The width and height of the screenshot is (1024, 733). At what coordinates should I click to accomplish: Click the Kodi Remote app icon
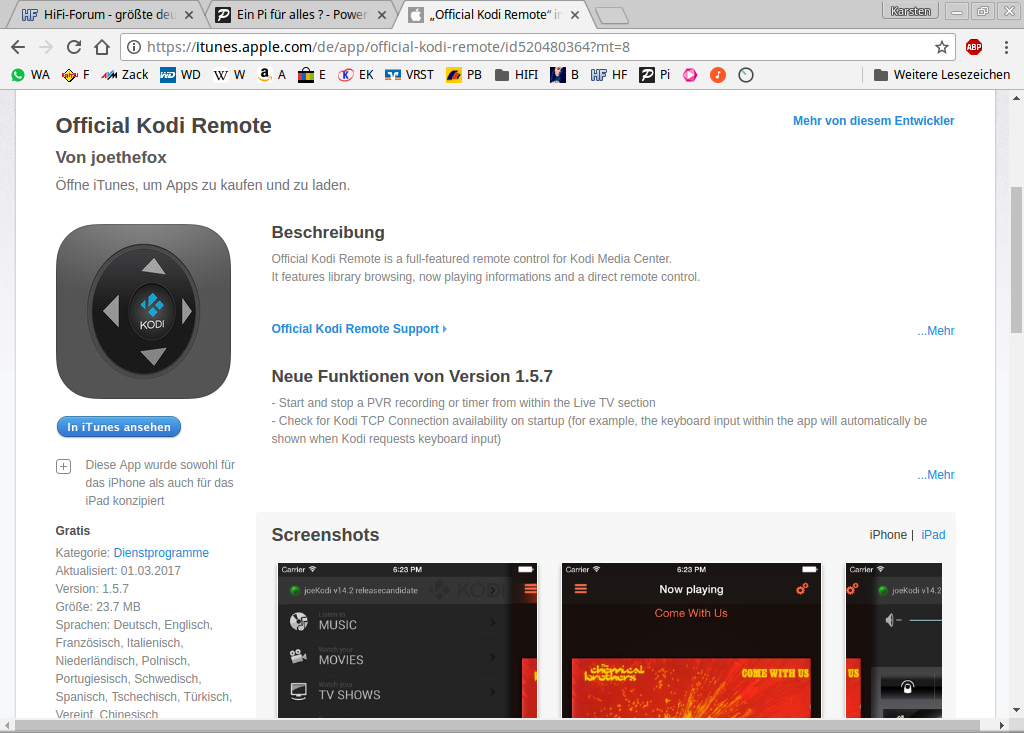(x=143, y=311)
